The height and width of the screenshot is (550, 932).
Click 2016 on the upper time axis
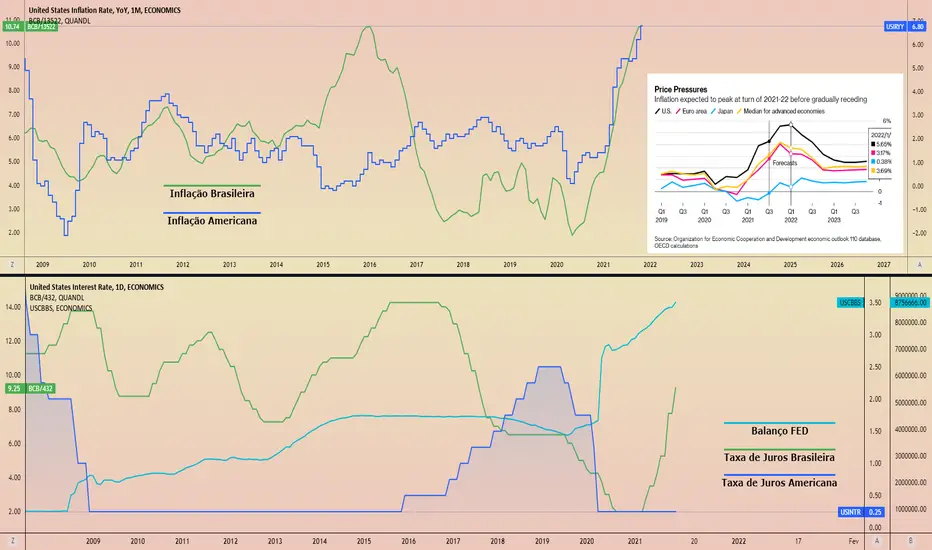[370, 265]
